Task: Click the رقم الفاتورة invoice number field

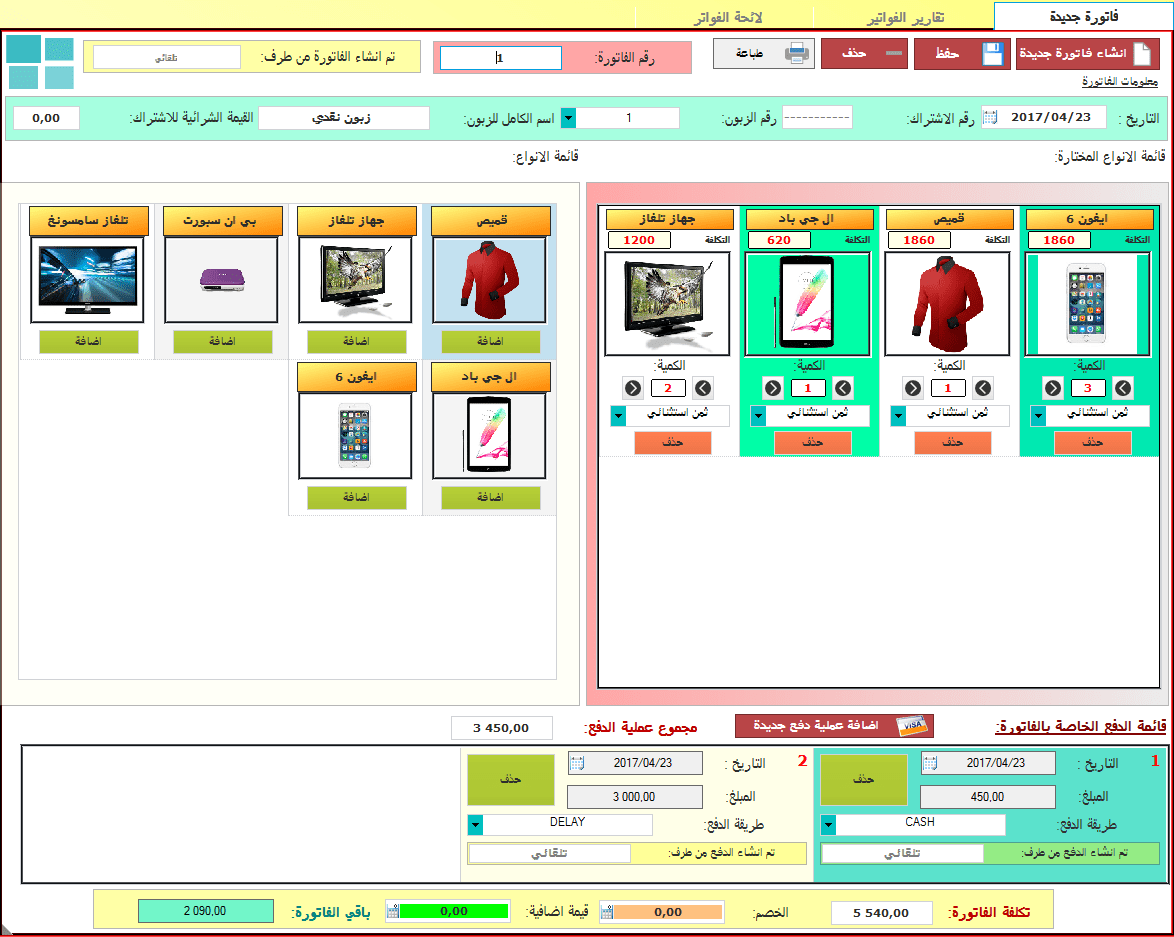Action: pyautogui.click(x=500, y=58)
